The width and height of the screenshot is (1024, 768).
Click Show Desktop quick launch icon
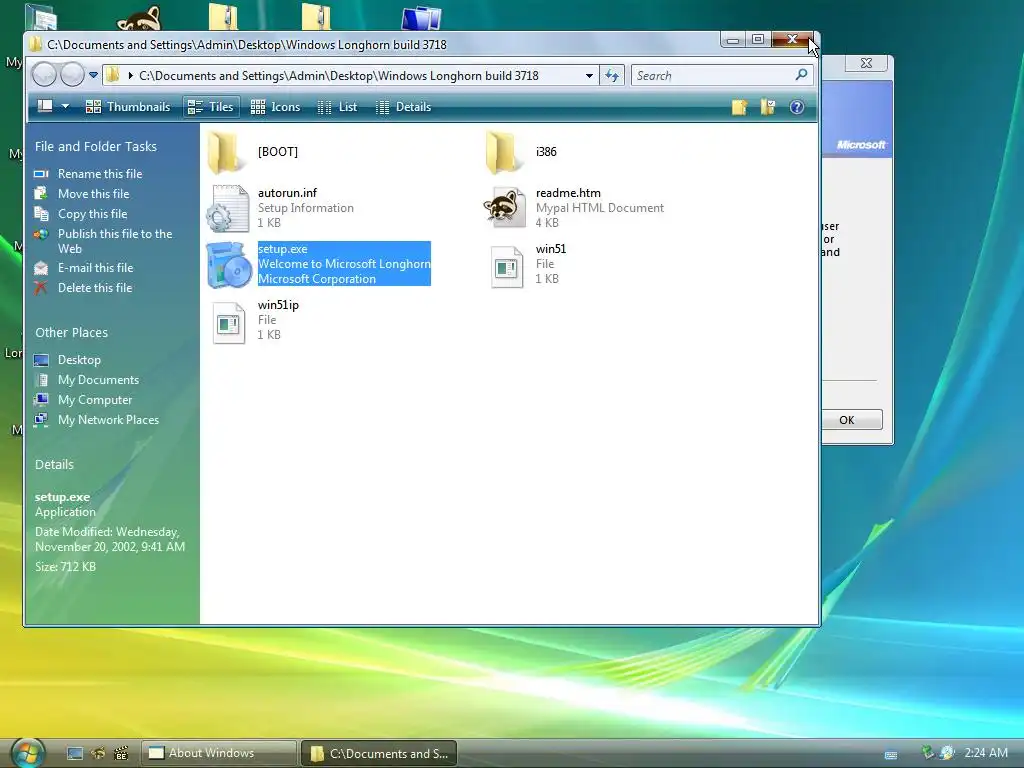click(x=75, y=754)
